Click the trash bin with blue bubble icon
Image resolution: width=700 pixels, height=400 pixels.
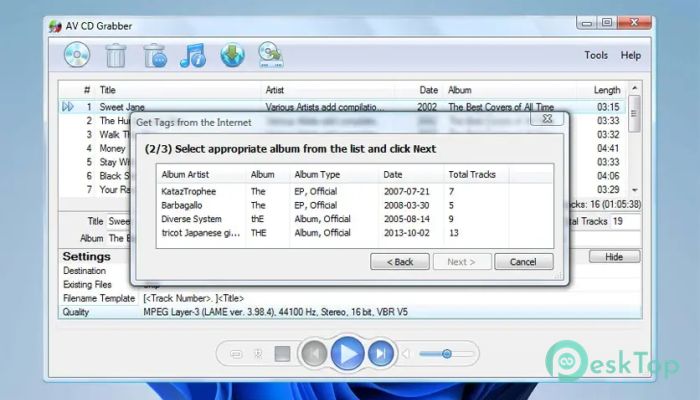click(x=155, y=55)
